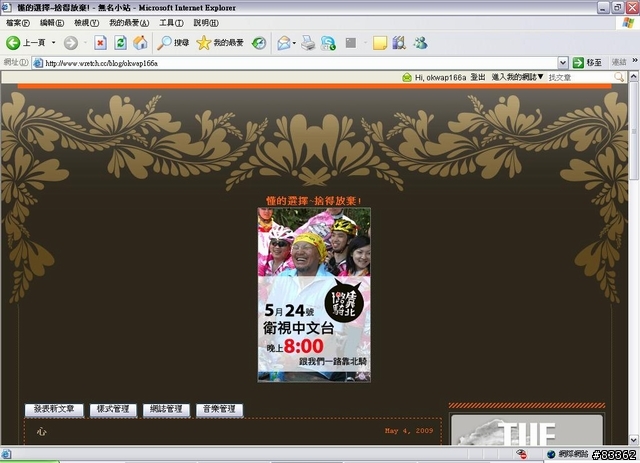Open the 編輯 menu
The height and width of the screenshot is (463, 640).
click(52, 23)
